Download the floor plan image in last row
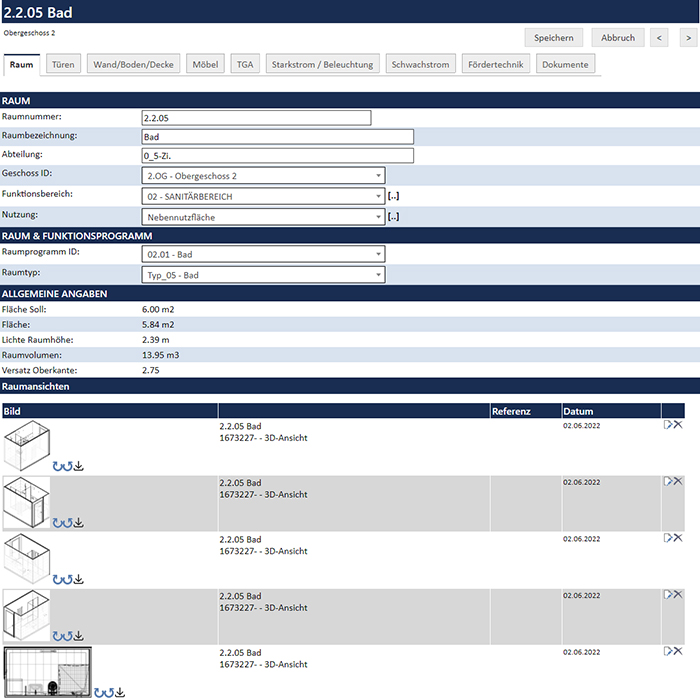 120,691
